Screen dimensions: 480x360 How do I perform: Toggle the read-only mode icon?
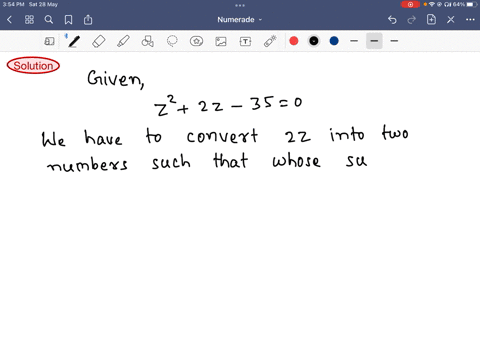tap(49, 41)
